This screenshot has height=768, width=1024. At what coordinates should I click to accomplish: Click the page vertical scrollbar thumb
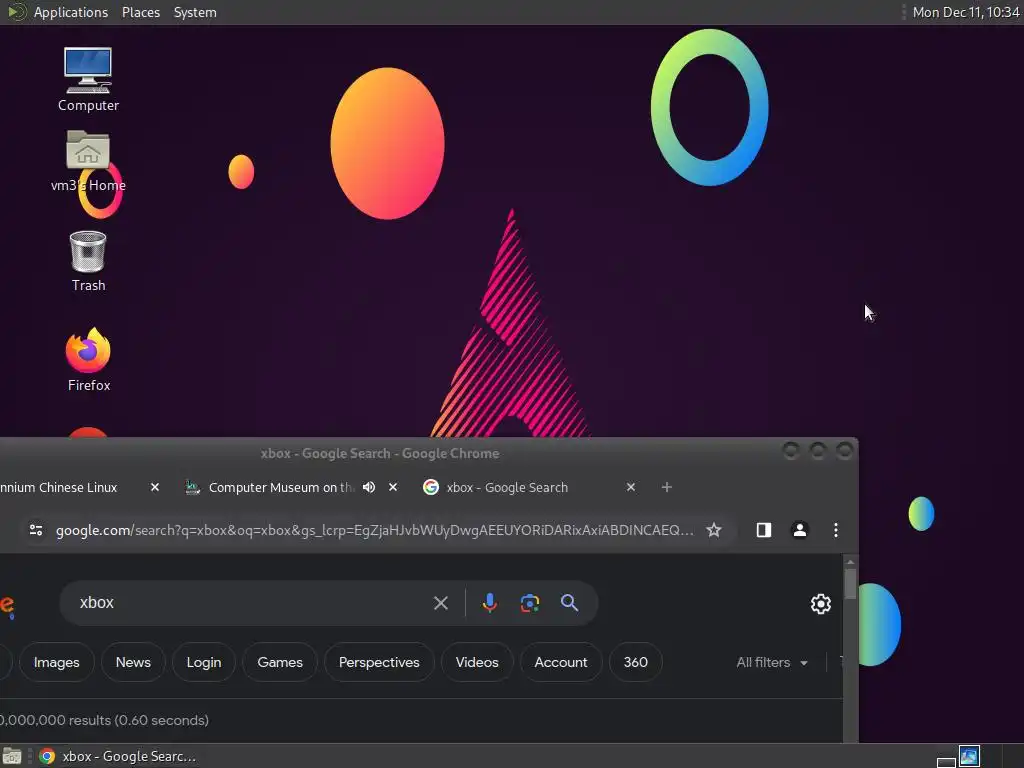point(850,584)
